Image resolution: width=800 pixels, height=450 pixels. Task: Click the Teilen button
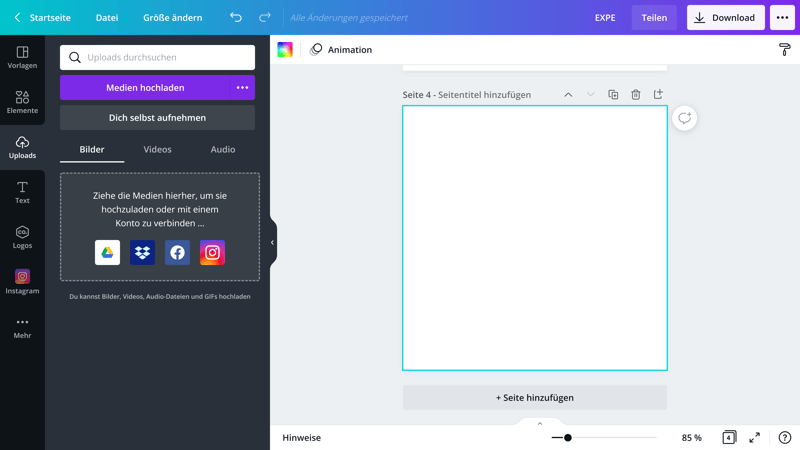[x=654, y=17]
